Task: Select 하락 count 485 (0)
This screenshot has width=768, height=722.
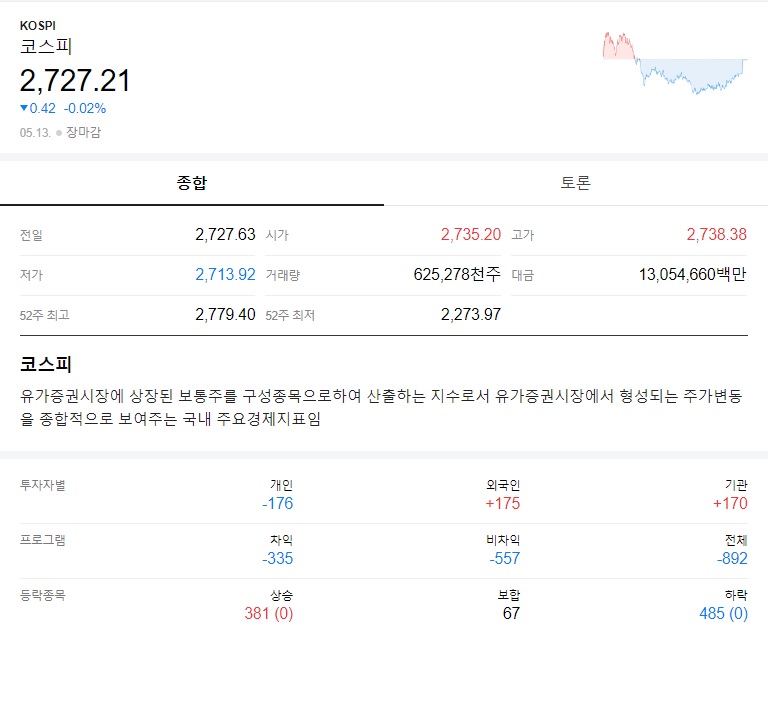Action: pos(723,614)
